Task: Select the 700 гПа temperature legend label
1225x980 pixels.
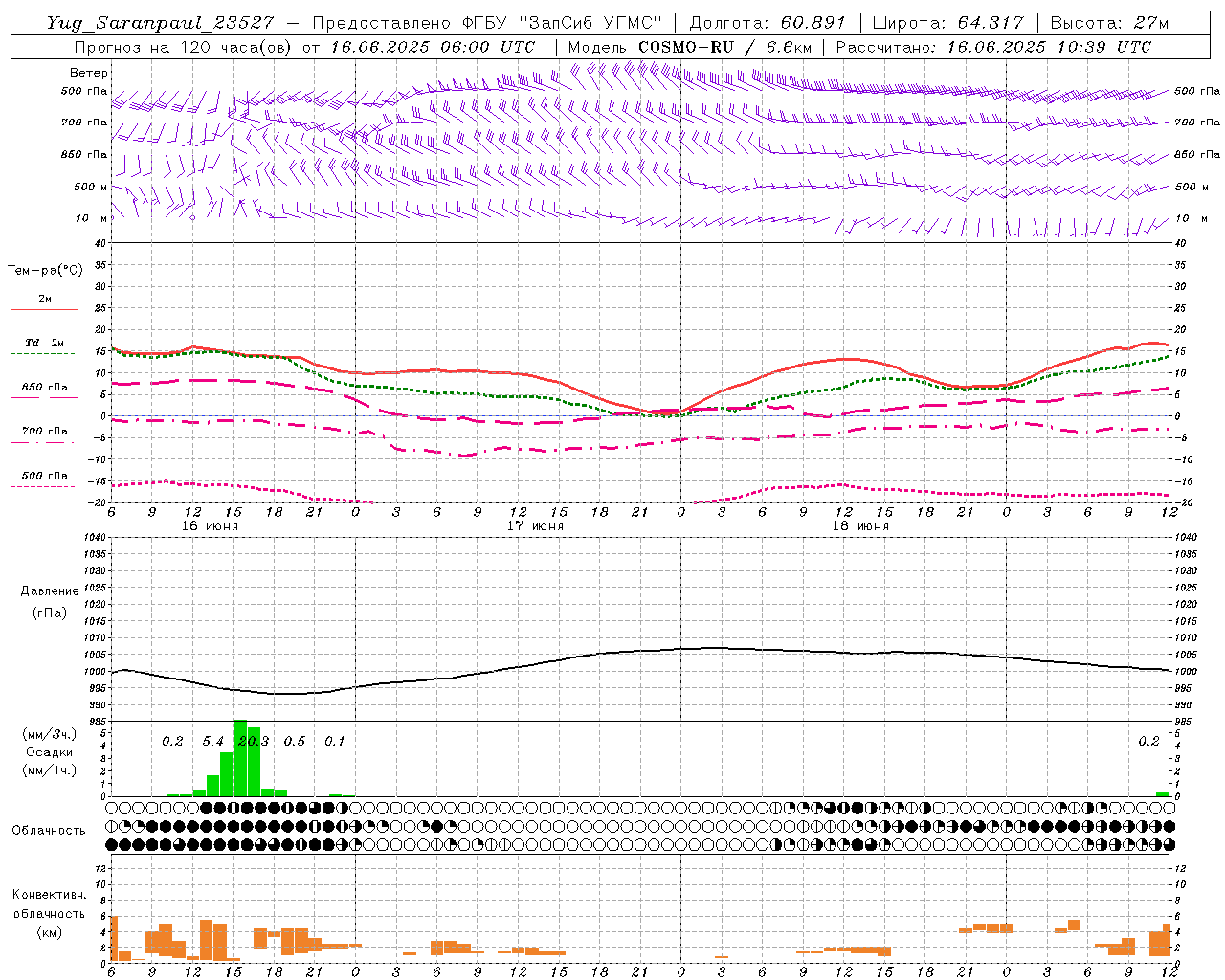Action: pos(45,432)
